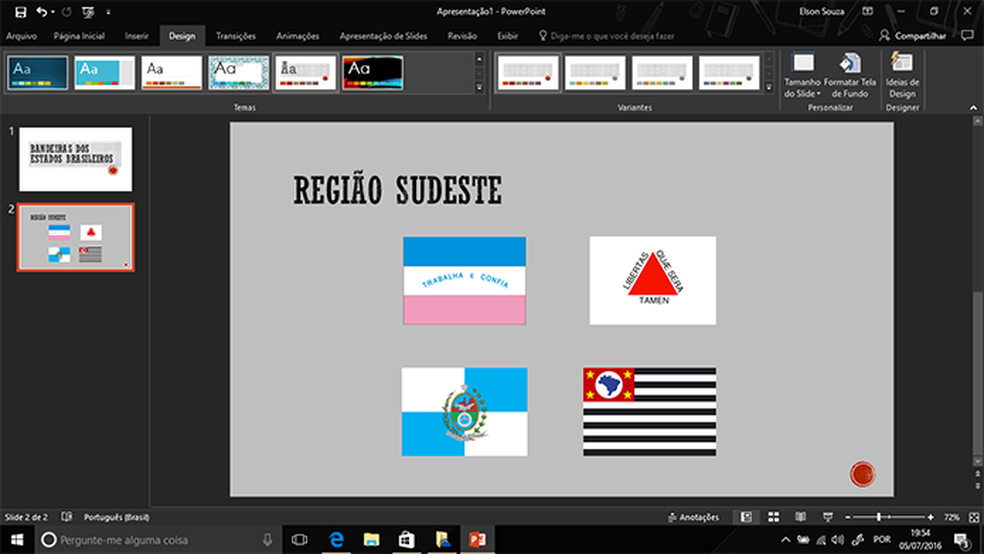Switch to Slide Sorter view icon
Screen dimensions: 984x554
pyautogui.click(x=774, y=517)
